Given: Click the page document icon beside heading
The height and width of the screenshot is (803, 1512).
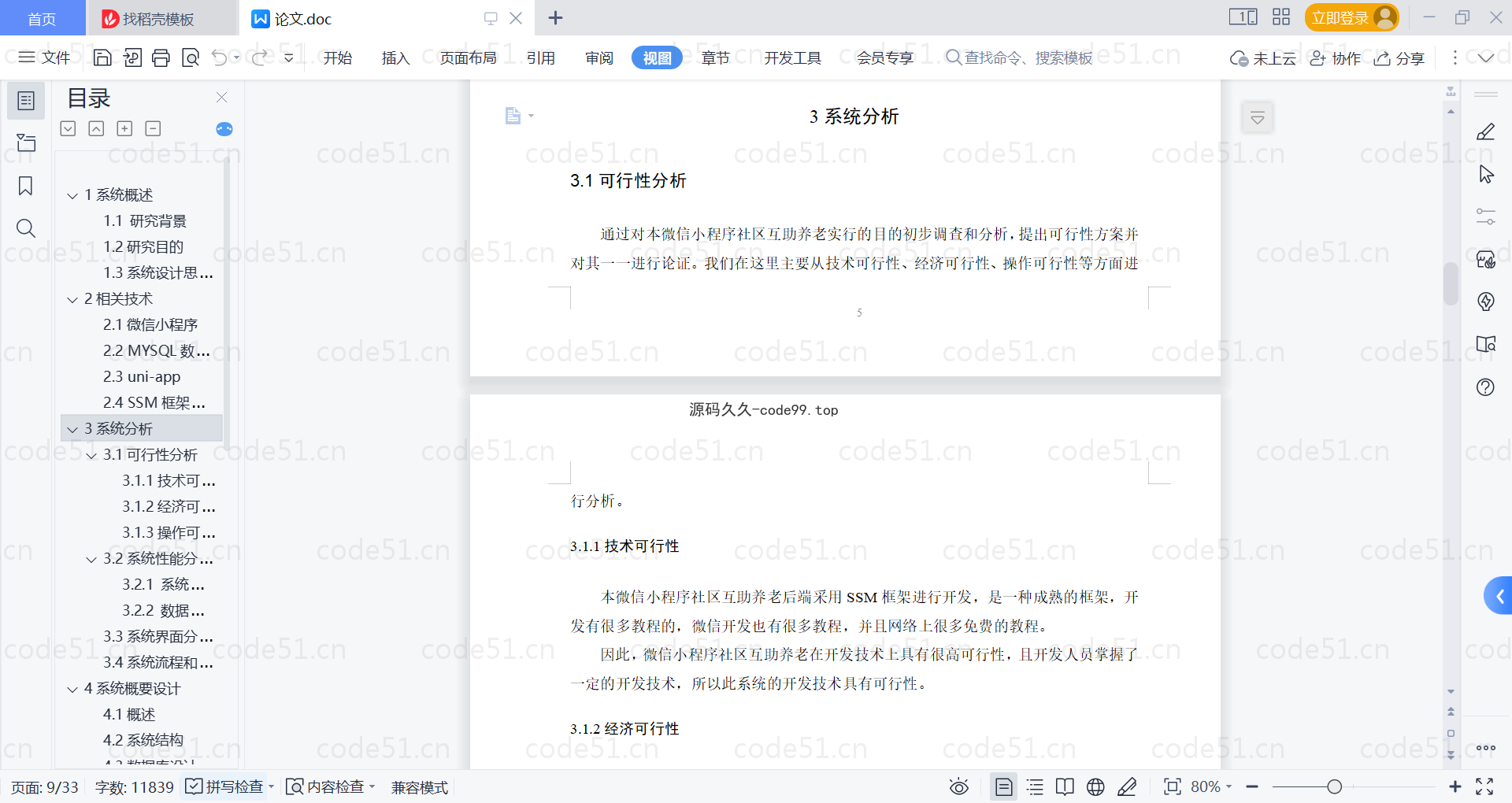Looking at the screenshot, I should [513, 116].
